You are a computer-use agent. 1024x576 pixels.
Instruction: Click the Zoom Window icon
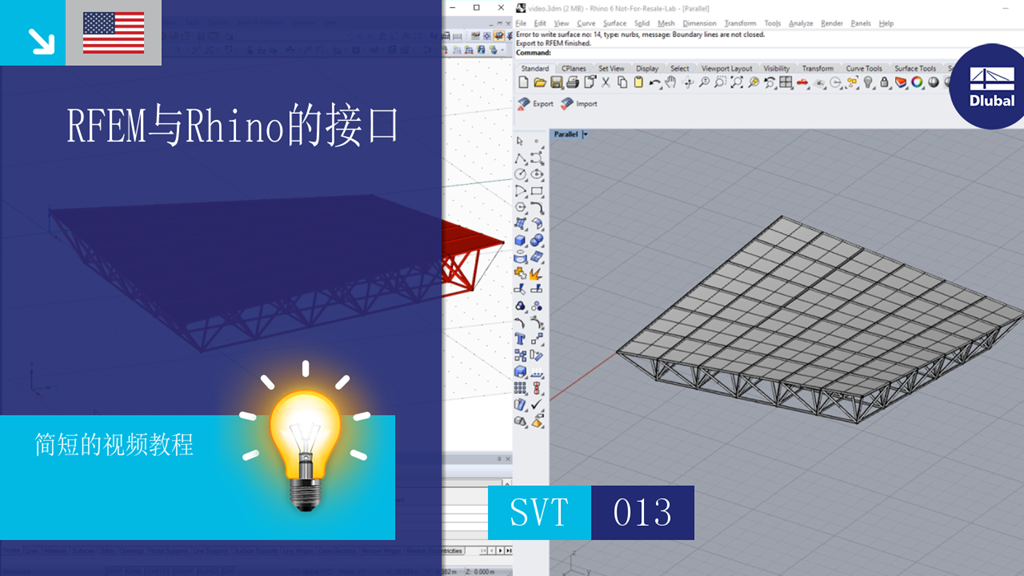(720, 83)
